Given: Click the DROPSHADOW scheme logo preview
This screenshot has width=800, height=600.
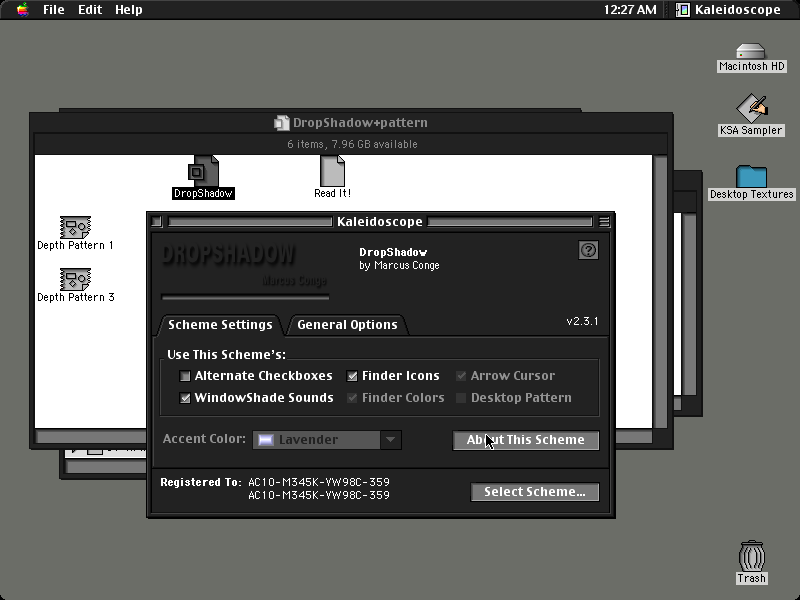Looking at the screenshot, I should coord(245,268).
